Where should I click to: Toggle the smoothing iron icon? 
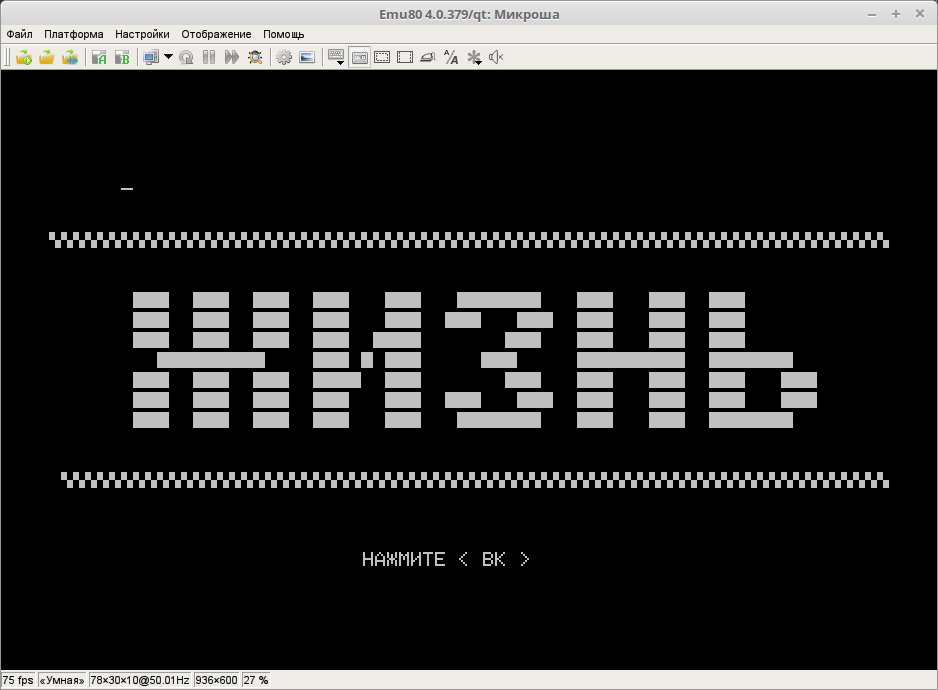[428, 57]
